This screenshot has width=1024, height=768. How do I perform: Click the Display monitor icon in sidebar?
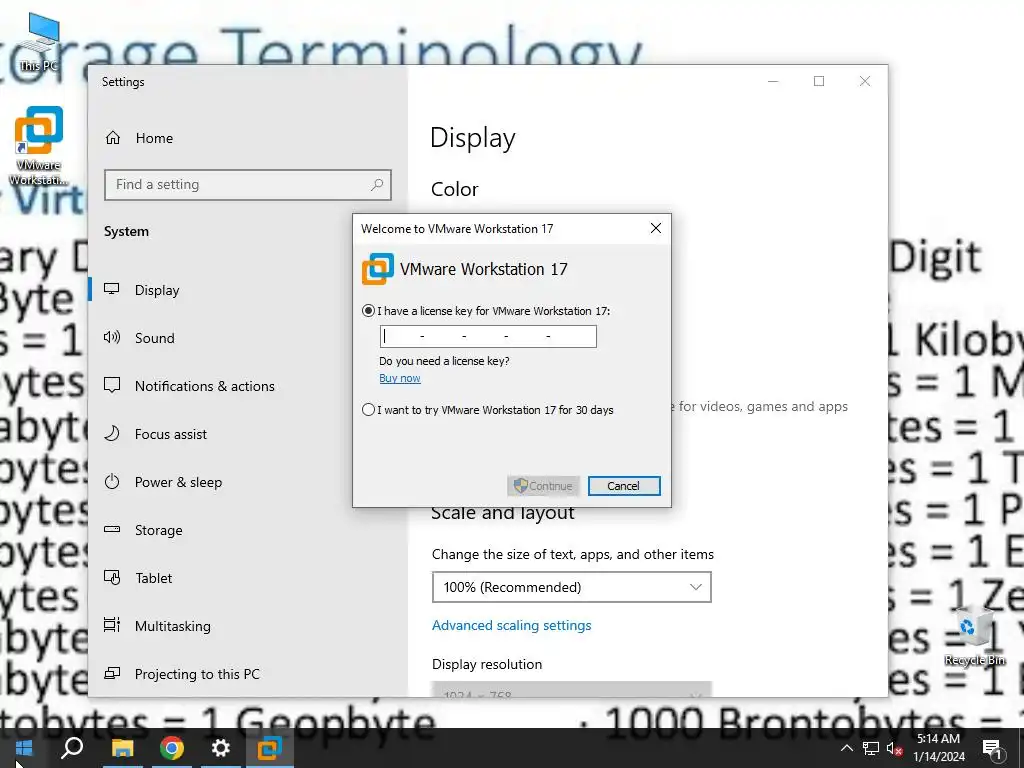point(112,289)
